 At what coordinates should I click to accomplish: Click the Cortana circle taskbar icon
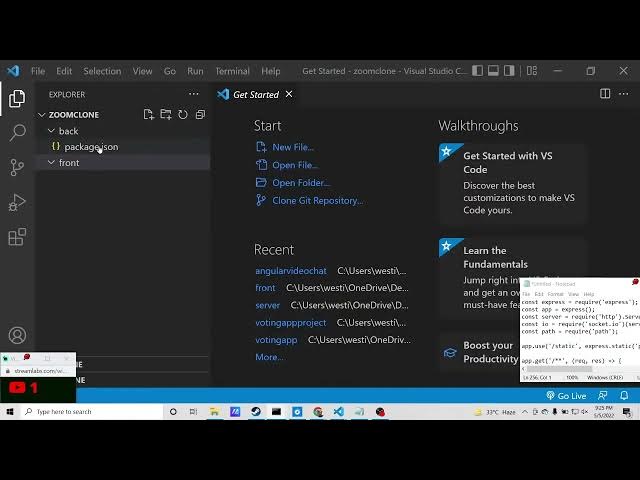coord(173,412)
